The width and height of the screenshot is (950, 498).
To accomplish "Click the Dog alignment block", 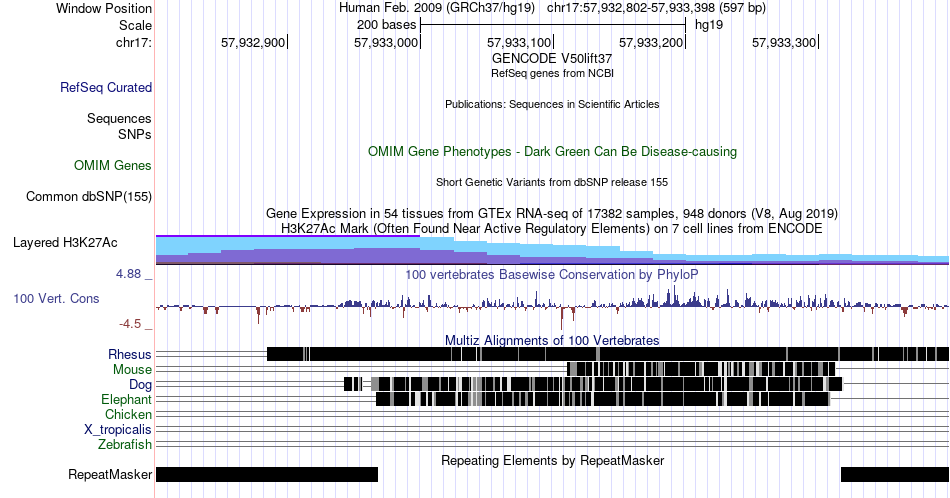I will pyautogui.click(x=593, y=384).
